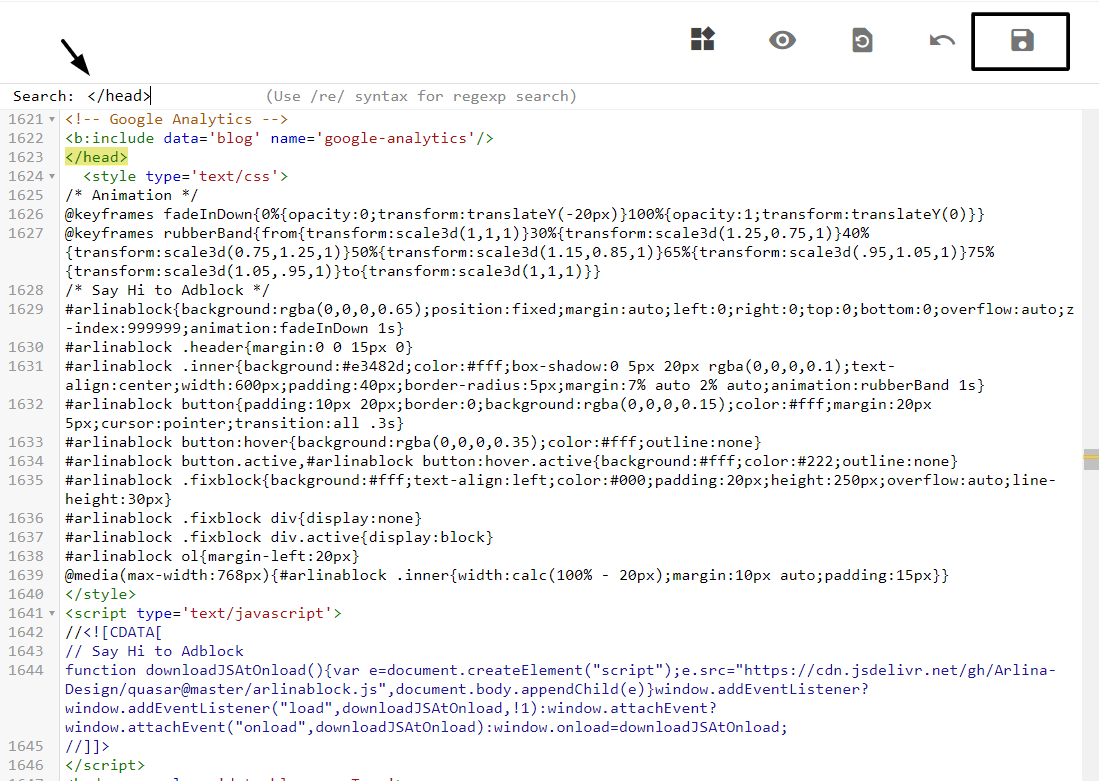Click the @keyframes fadeInDown line
The height and width of the screenshot is (781, 1099).
tap(525, 214)
